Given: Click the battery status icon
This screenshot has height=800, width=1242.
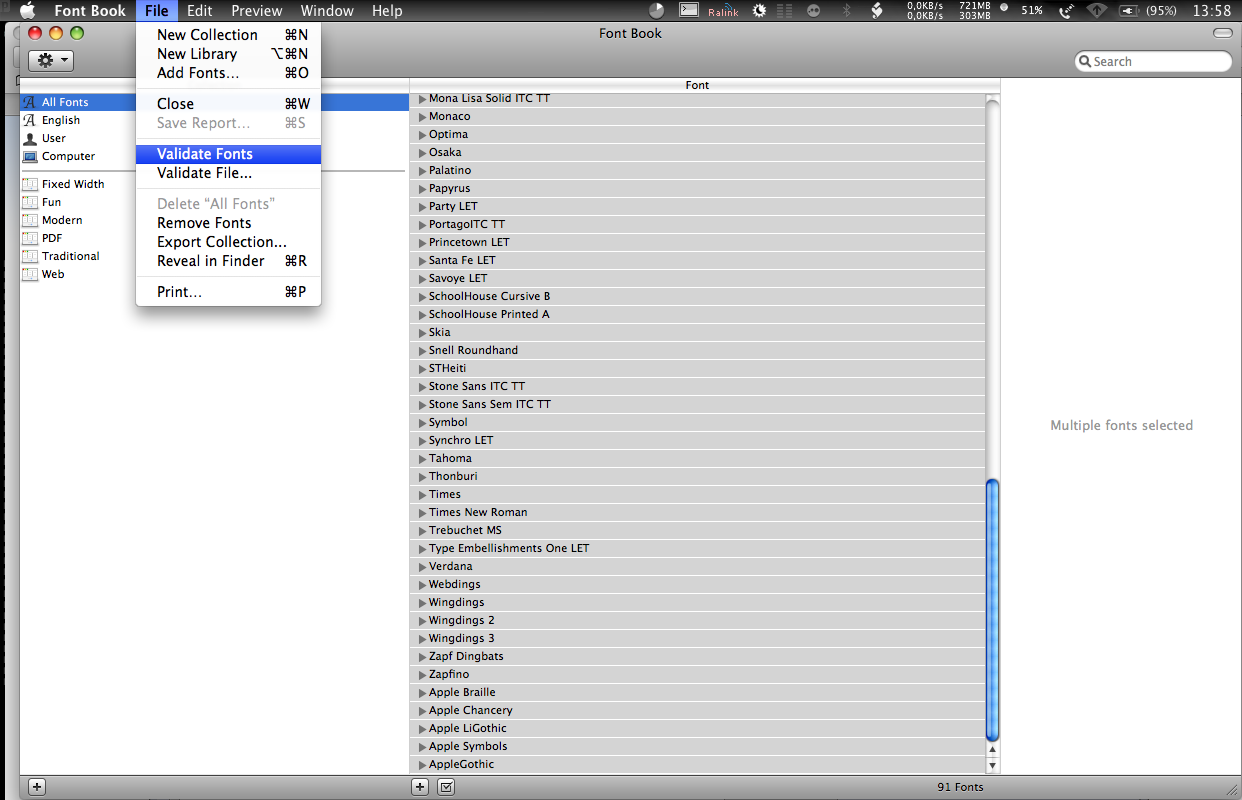Looking at the screenshot, I should coord(1128,11).
